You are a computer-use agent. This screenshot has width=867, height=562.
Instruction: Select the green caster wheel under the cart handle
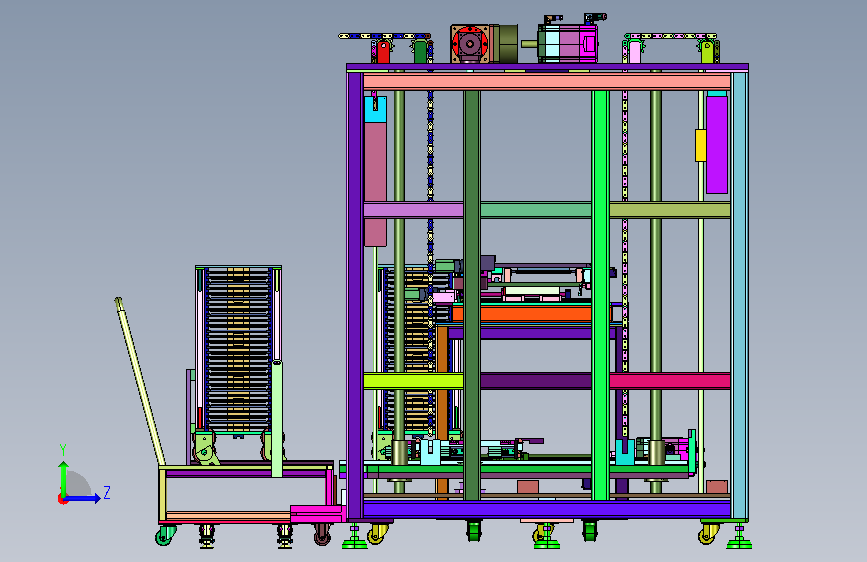[165, 535]
